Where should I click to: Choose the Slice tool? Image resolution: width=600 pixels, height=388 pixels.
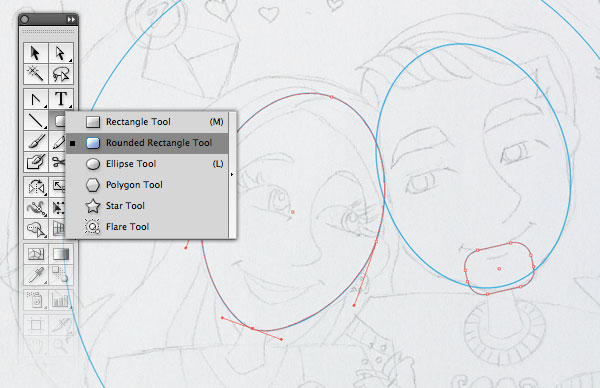point(60,325)
